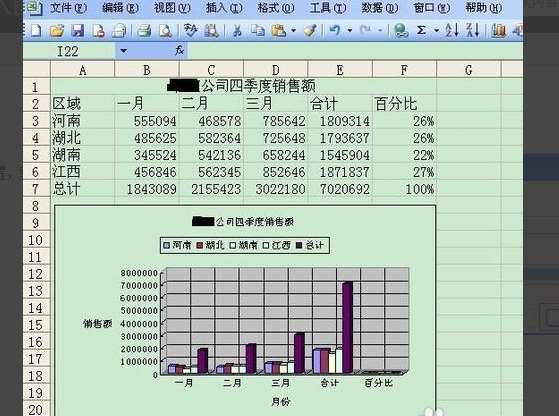Viewport: 559px width, 416px height.
Task: Open the 插入(I) menu
Action: click(x=224, y=8)
